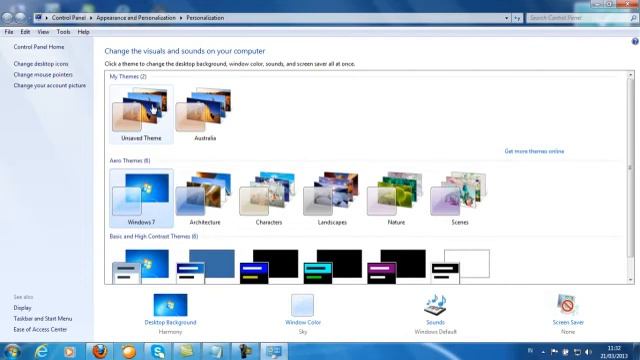640x360 pixels.
Task: Open Screen Saver settings icon
Action: click(x=567, y=305)
